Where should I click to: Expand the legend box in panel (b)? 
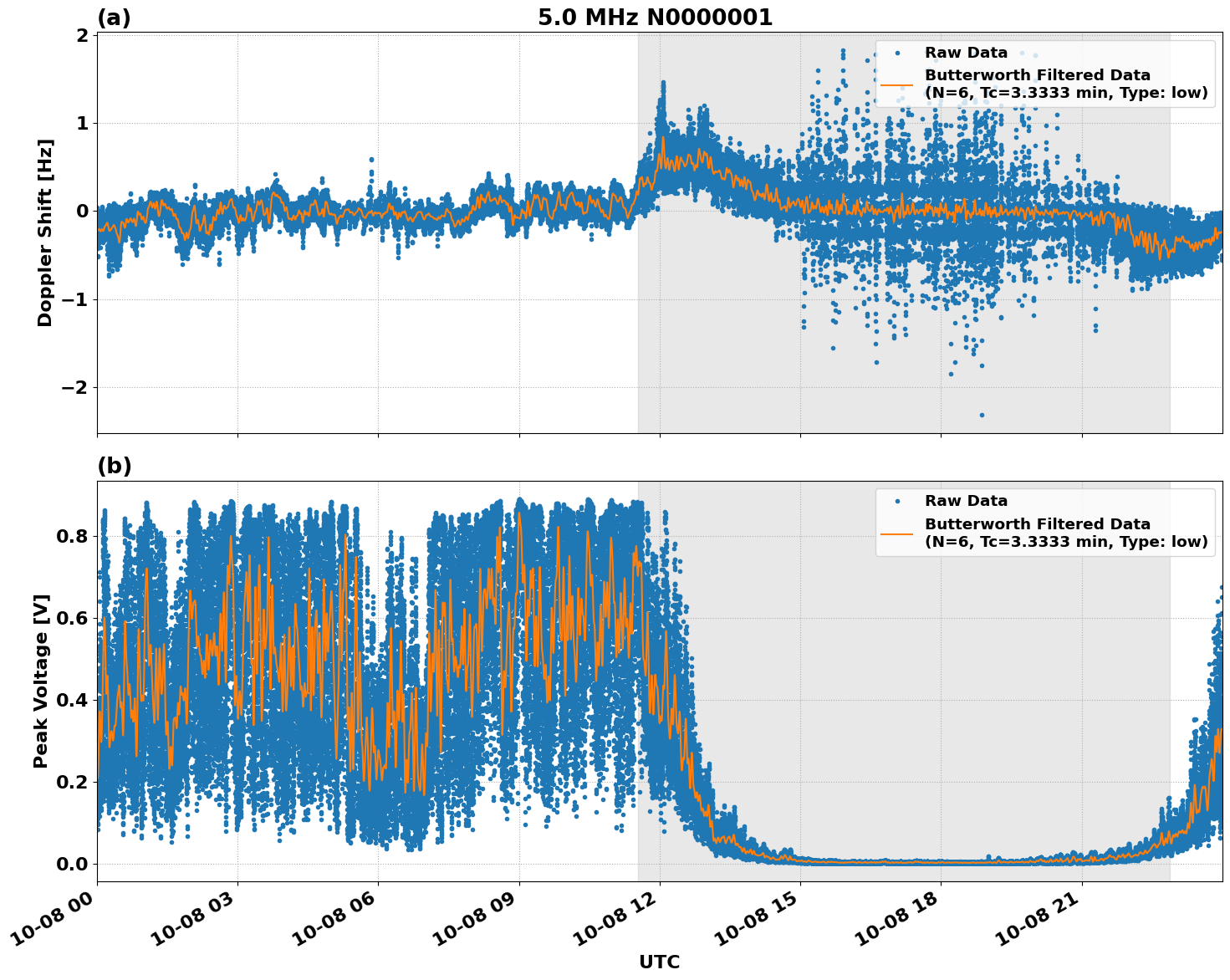point(1045,518)
